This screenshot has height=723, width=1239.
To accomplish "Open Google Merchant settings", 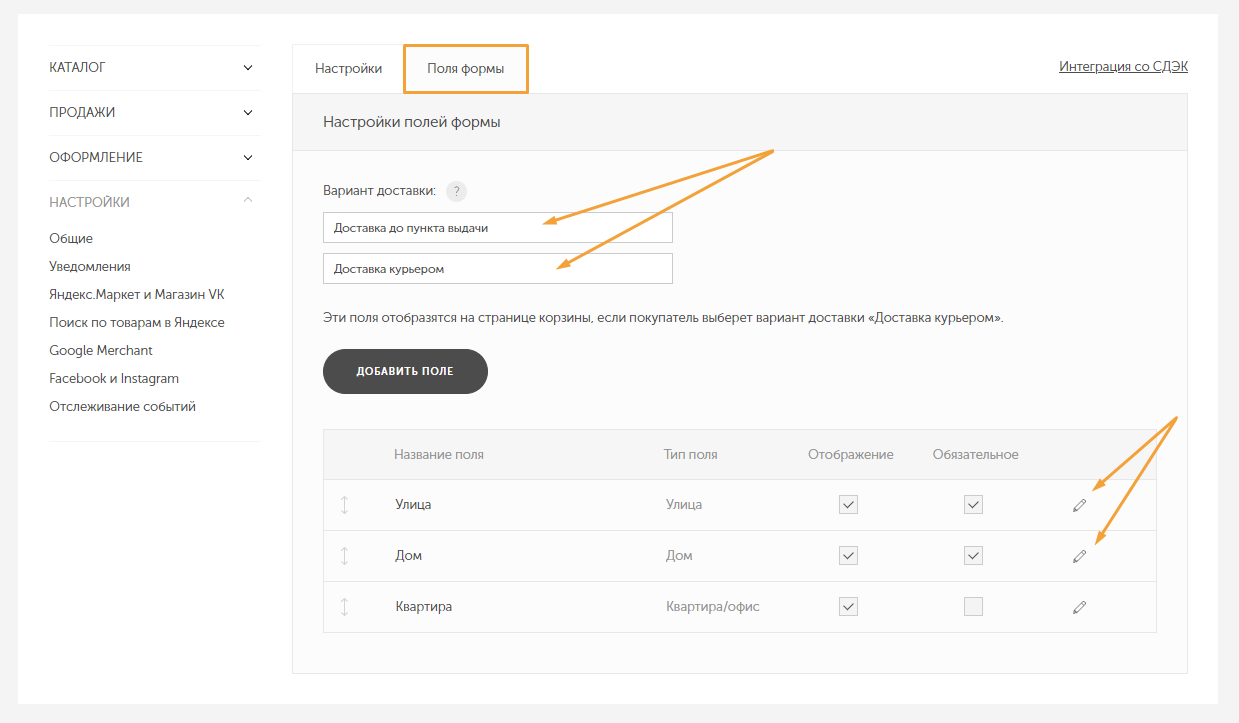I will pos(101,351).
